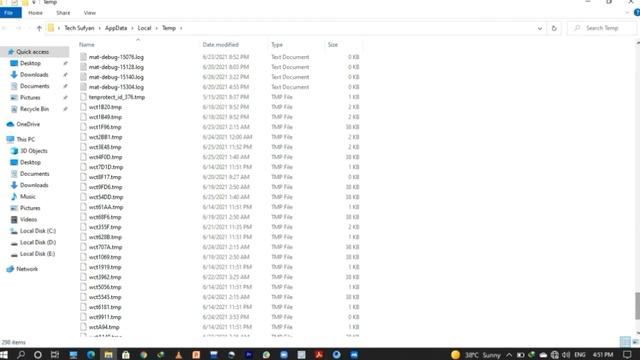Select file mat-debug-15140.log
This screenshot has height=360, width=640.
[116, 77]
